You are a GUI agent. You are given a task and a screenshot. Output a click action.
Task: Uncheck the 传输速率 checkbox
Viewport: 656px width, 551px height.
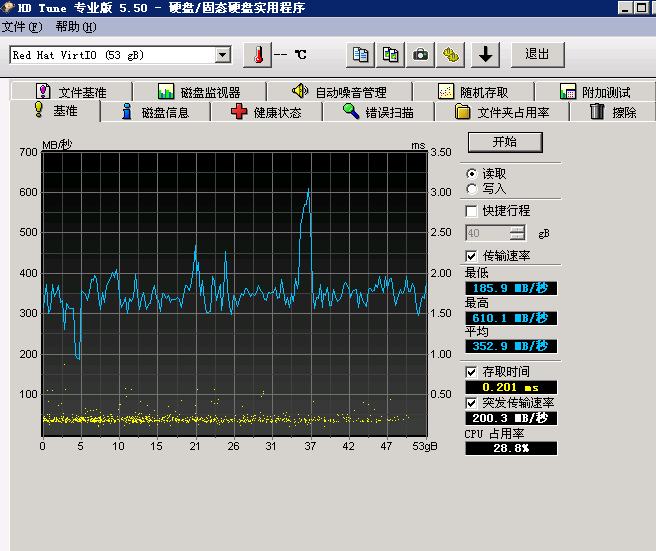pyautogui.click(x=472, y=256)
